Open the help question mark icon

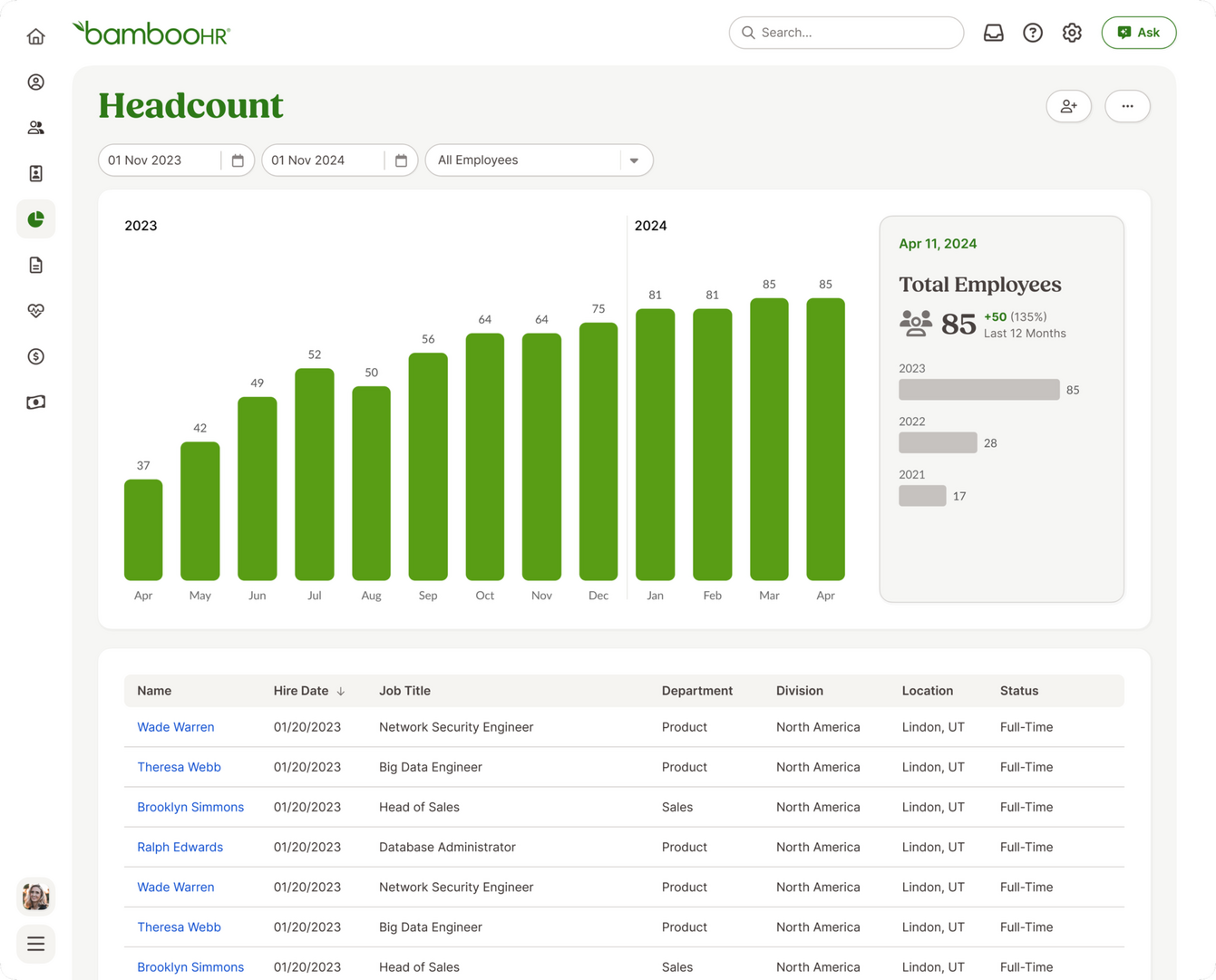coord(1032,33)
